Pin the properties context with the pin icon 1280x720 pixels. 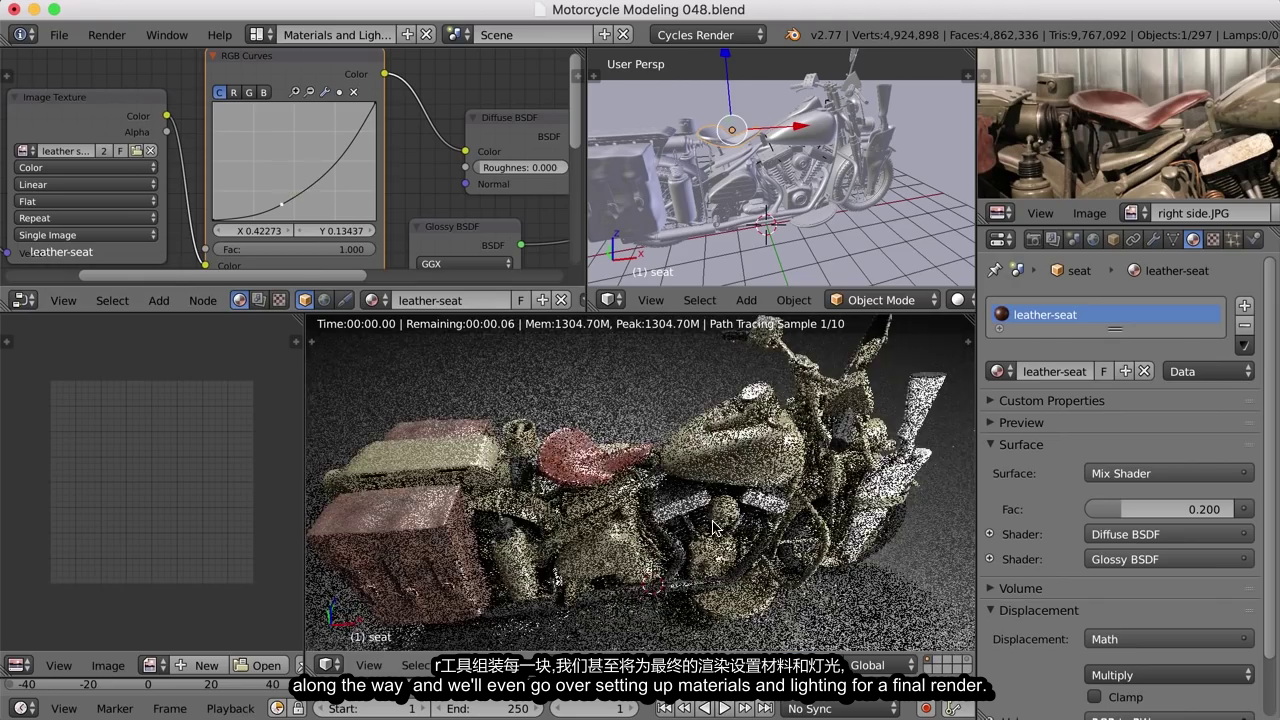tap(994, 270)
